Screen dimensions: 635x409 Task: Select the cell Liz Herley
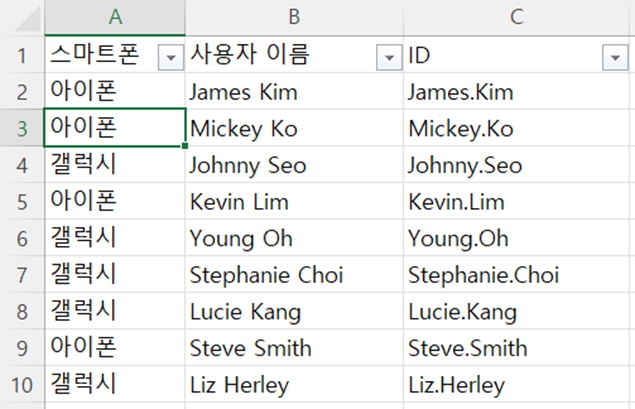coord(294,384)
